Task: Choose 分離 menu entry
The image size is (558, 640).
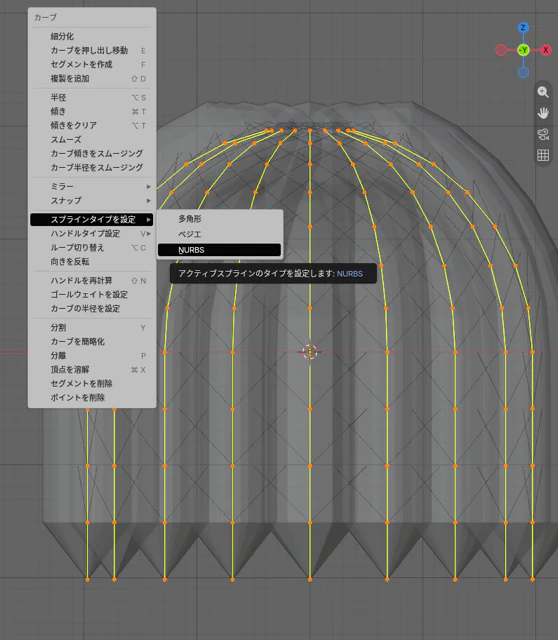Action: coord(92,356)
